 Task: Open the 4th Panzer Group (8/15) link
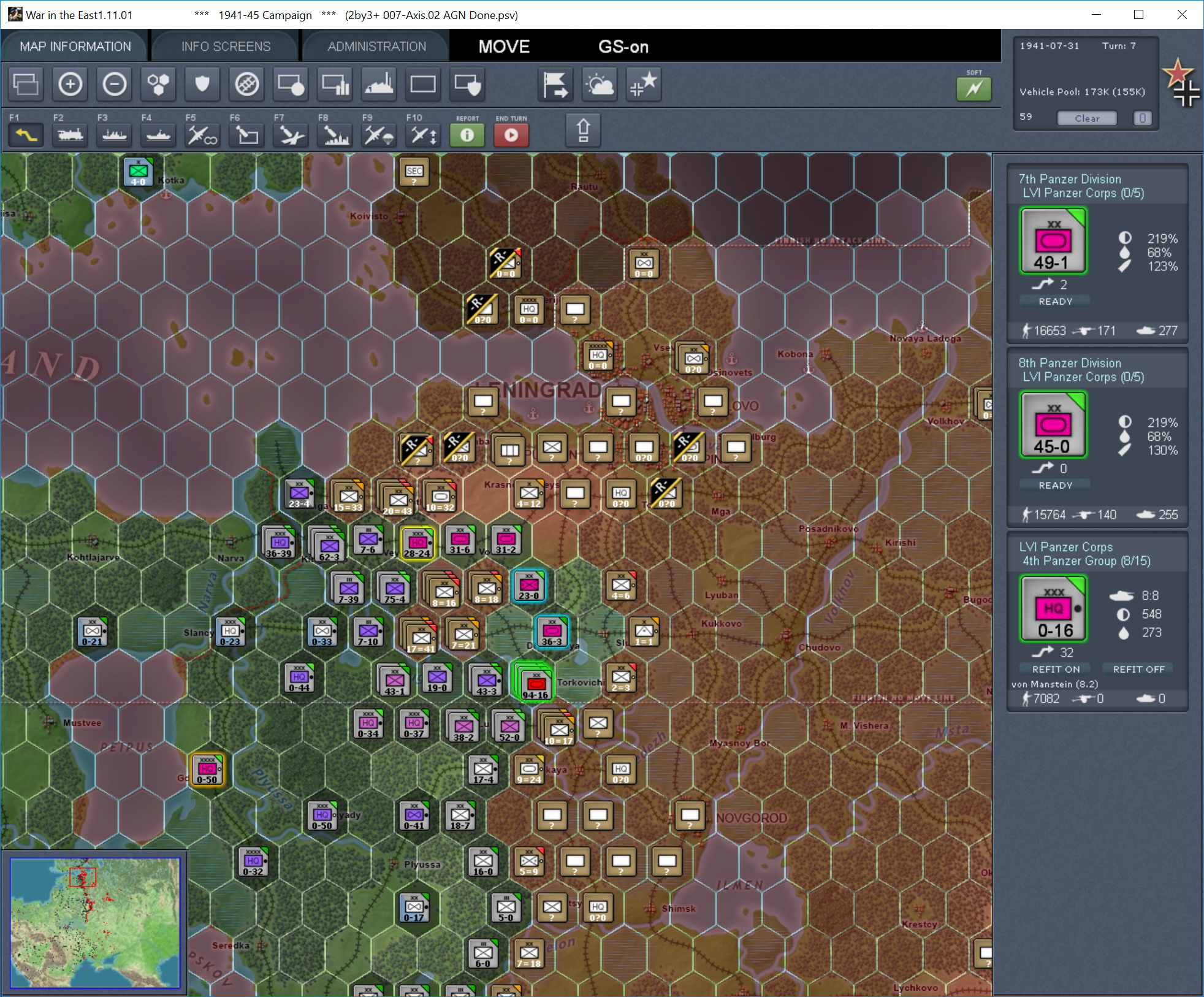1086,561
